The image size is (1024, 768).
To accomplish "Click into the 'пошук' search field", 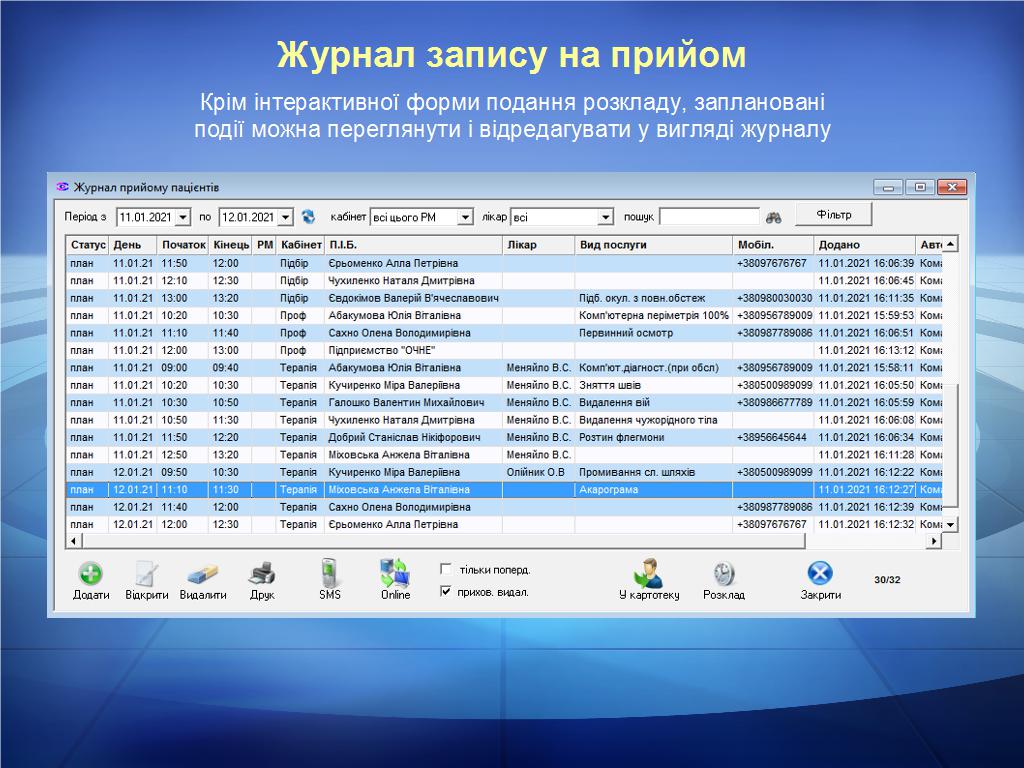I will click(x=708, y=217).
